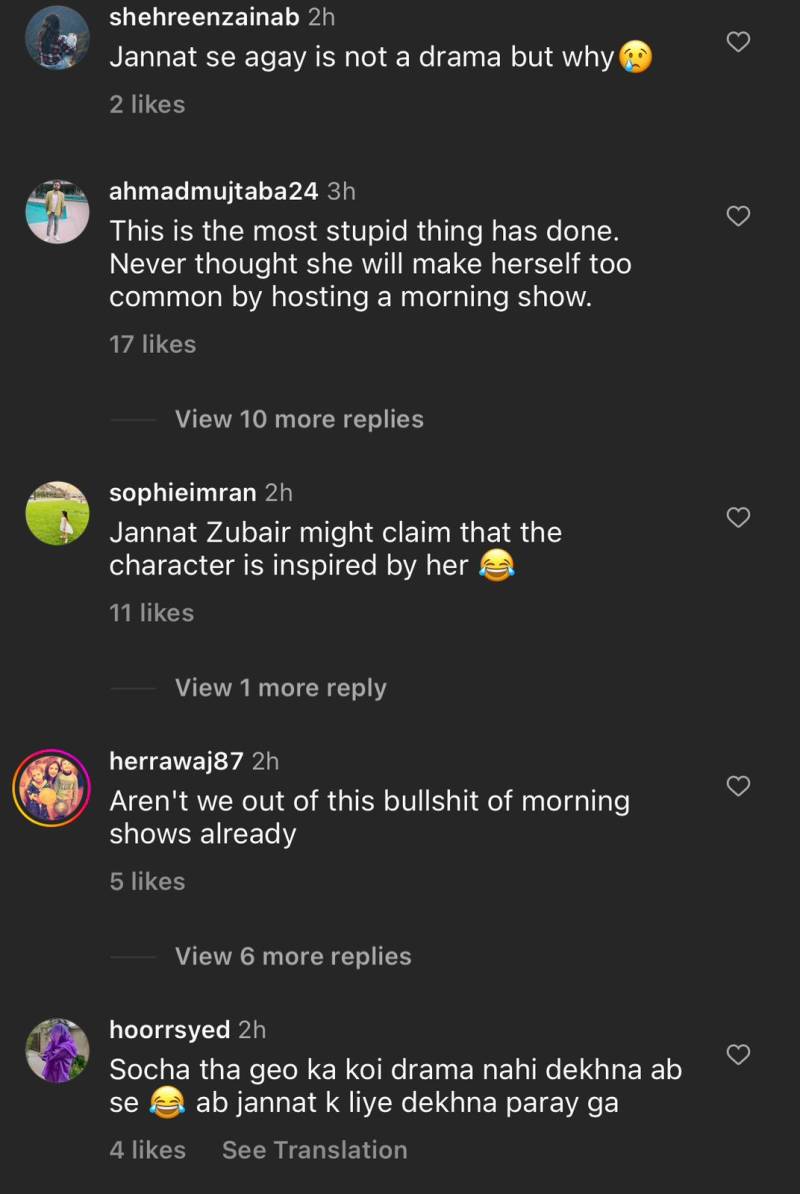Expand View 1 more reply
This screenshot has height=1194, width=800.
tap(280, 688)
